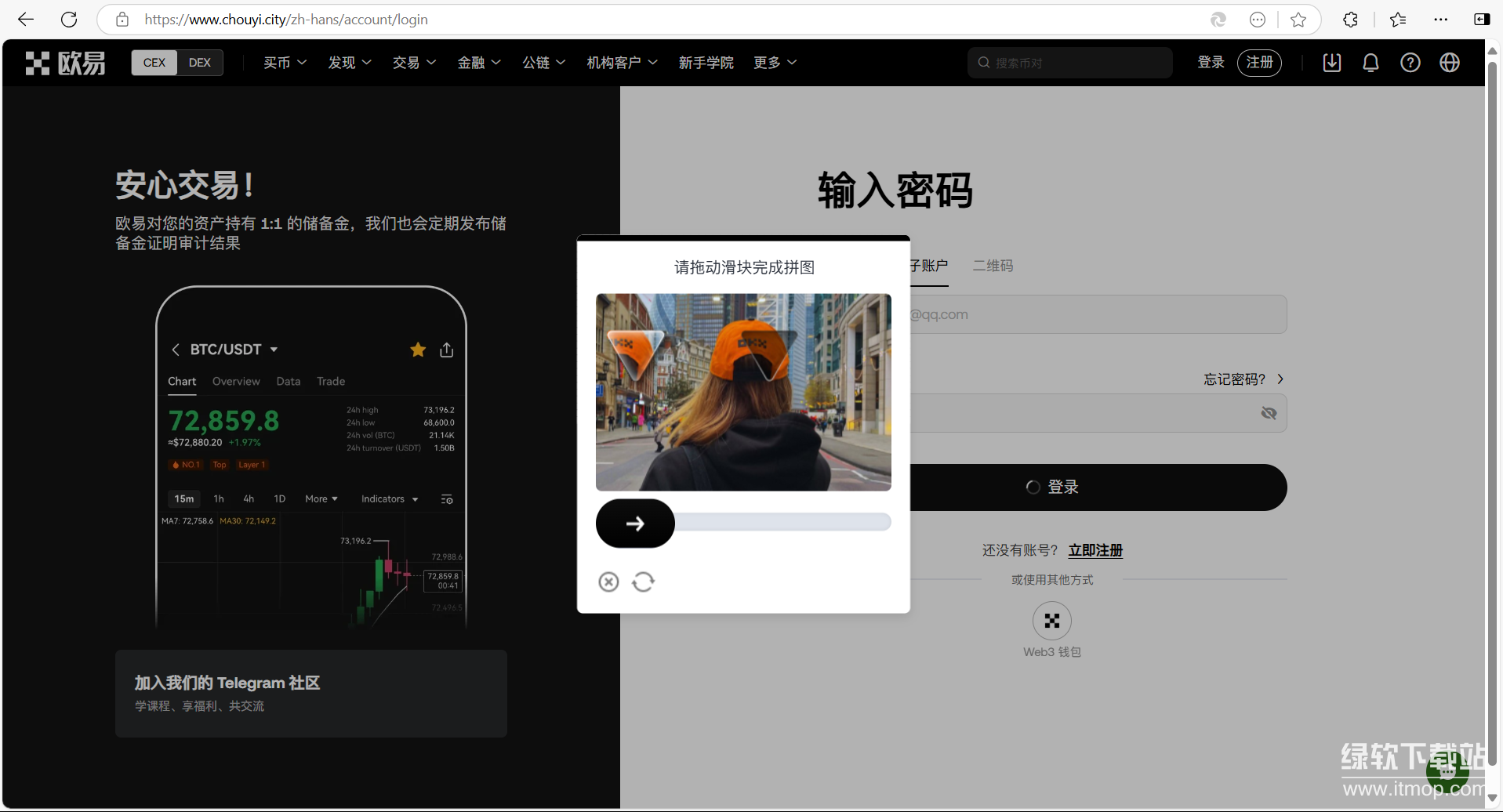Add page to favorites with star icon
The image size is (1503, 812).
point(1298,20)
